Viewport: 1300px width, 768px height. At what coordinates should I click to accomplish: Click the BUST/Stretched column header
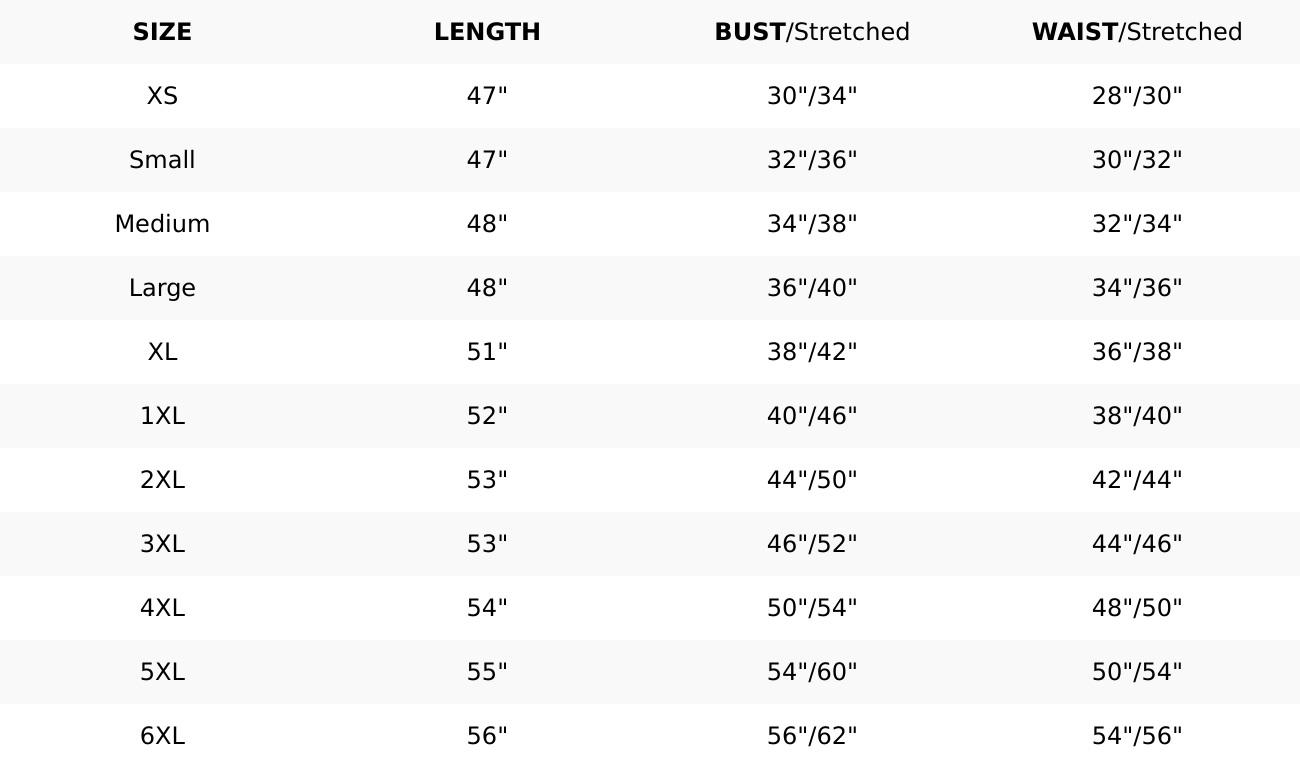point(812,32)
